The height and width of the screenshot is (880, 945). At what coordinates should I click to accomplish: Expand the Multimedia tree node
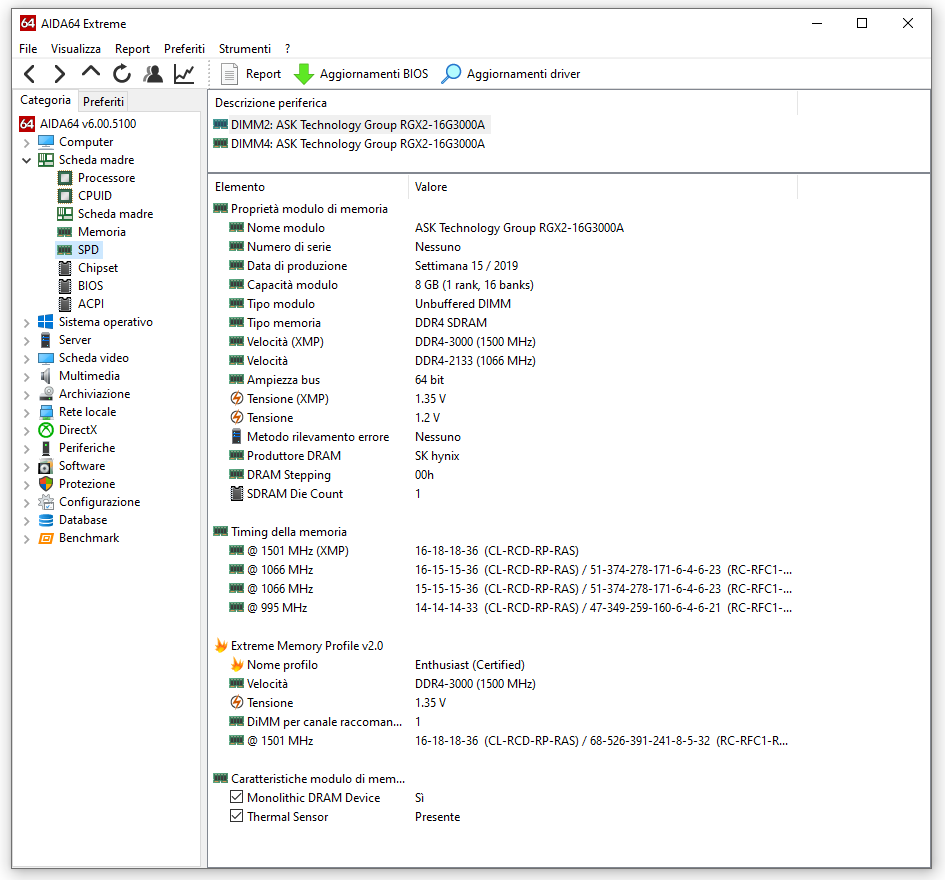(x=27, y=377)
